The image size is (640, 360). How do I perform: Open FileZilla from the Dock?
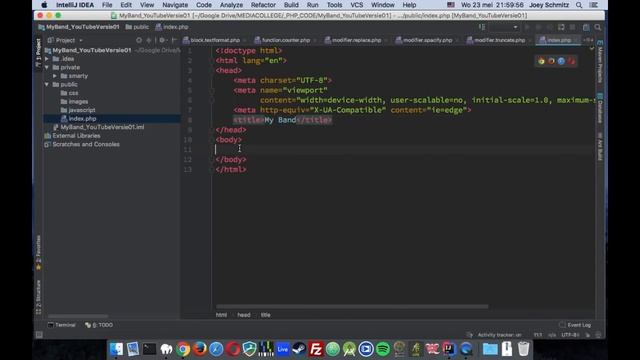click(316, 349)
